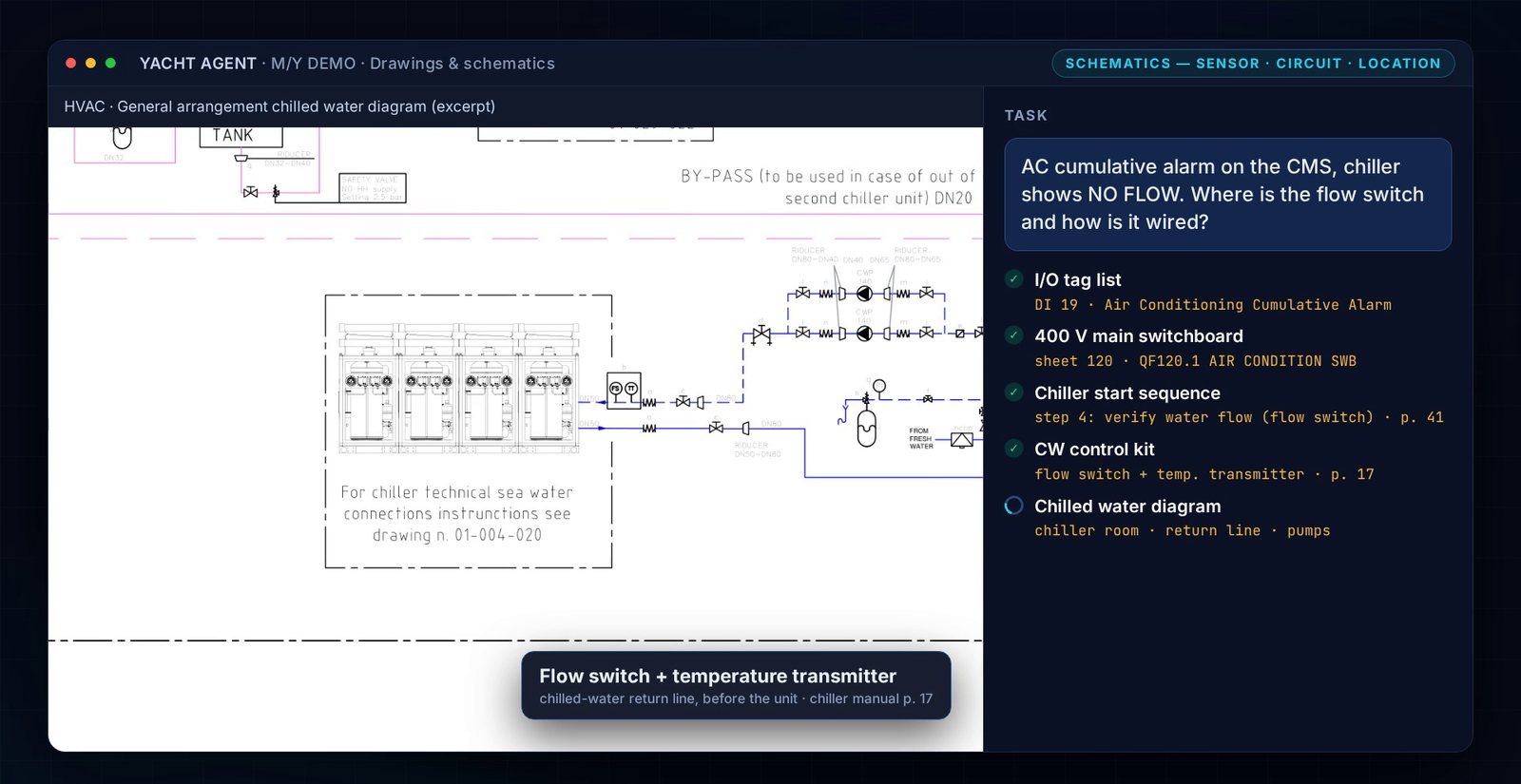
Task: Click the square check valve after lower pump
Action: coord(960,334)
